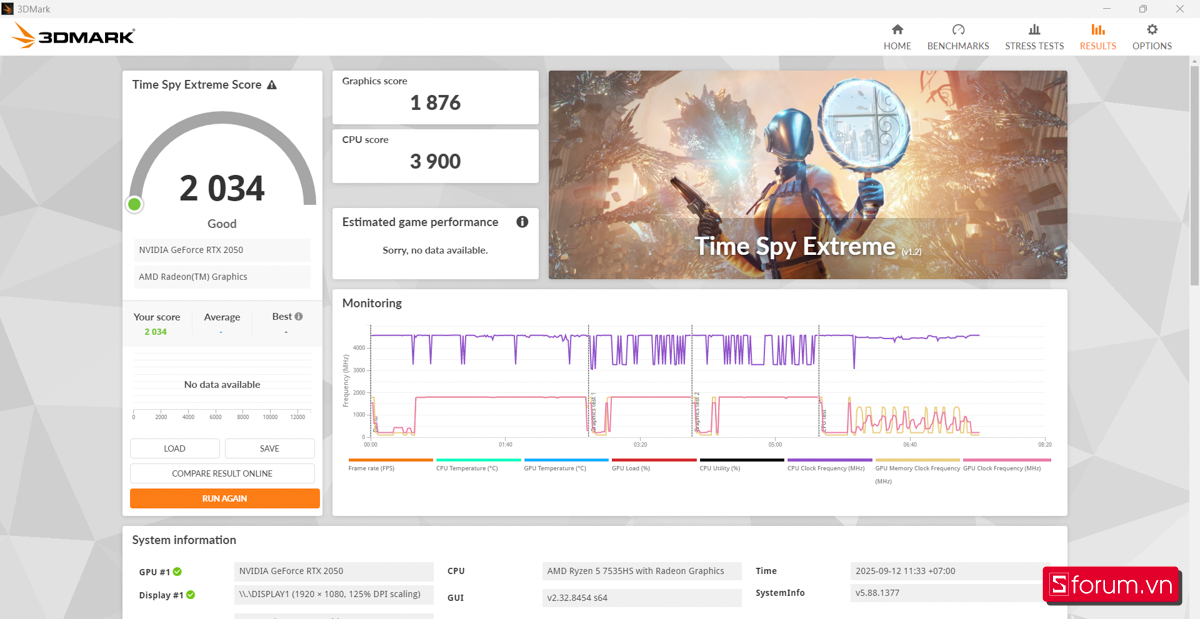Viewport: 1200px width, 619px height.
Task: Click the LOAD button
Action: pyautogui.click(x=175, y=448)
